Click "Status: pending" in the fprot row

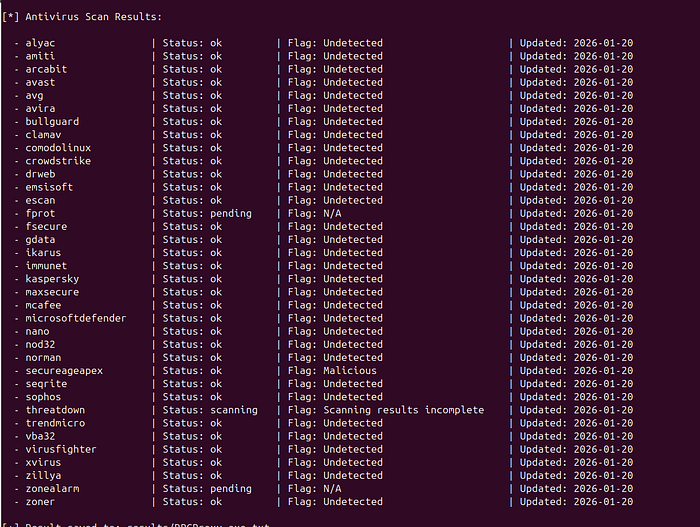(207, 213)
